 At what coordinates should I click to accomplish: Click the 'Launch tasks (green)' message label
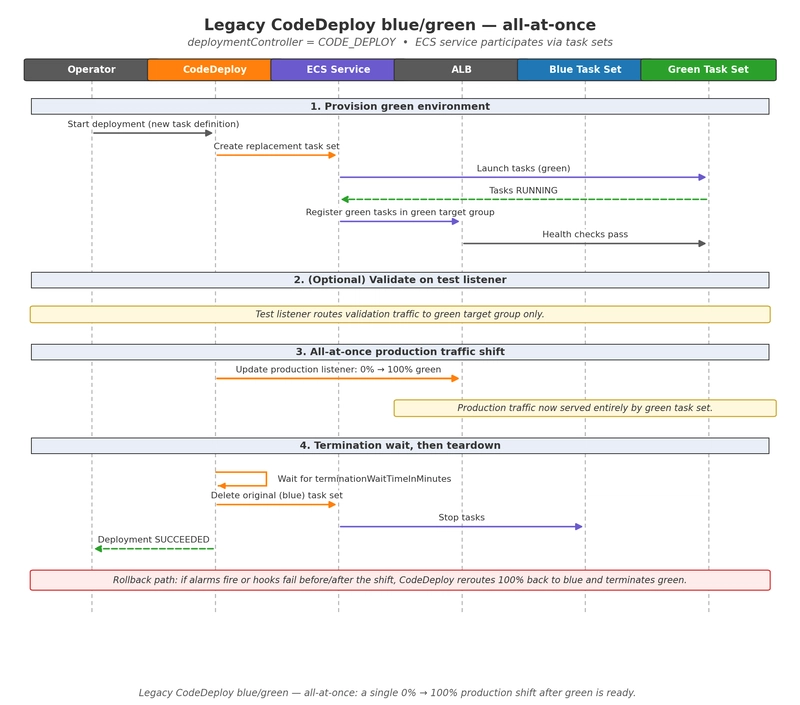(523, 168)
